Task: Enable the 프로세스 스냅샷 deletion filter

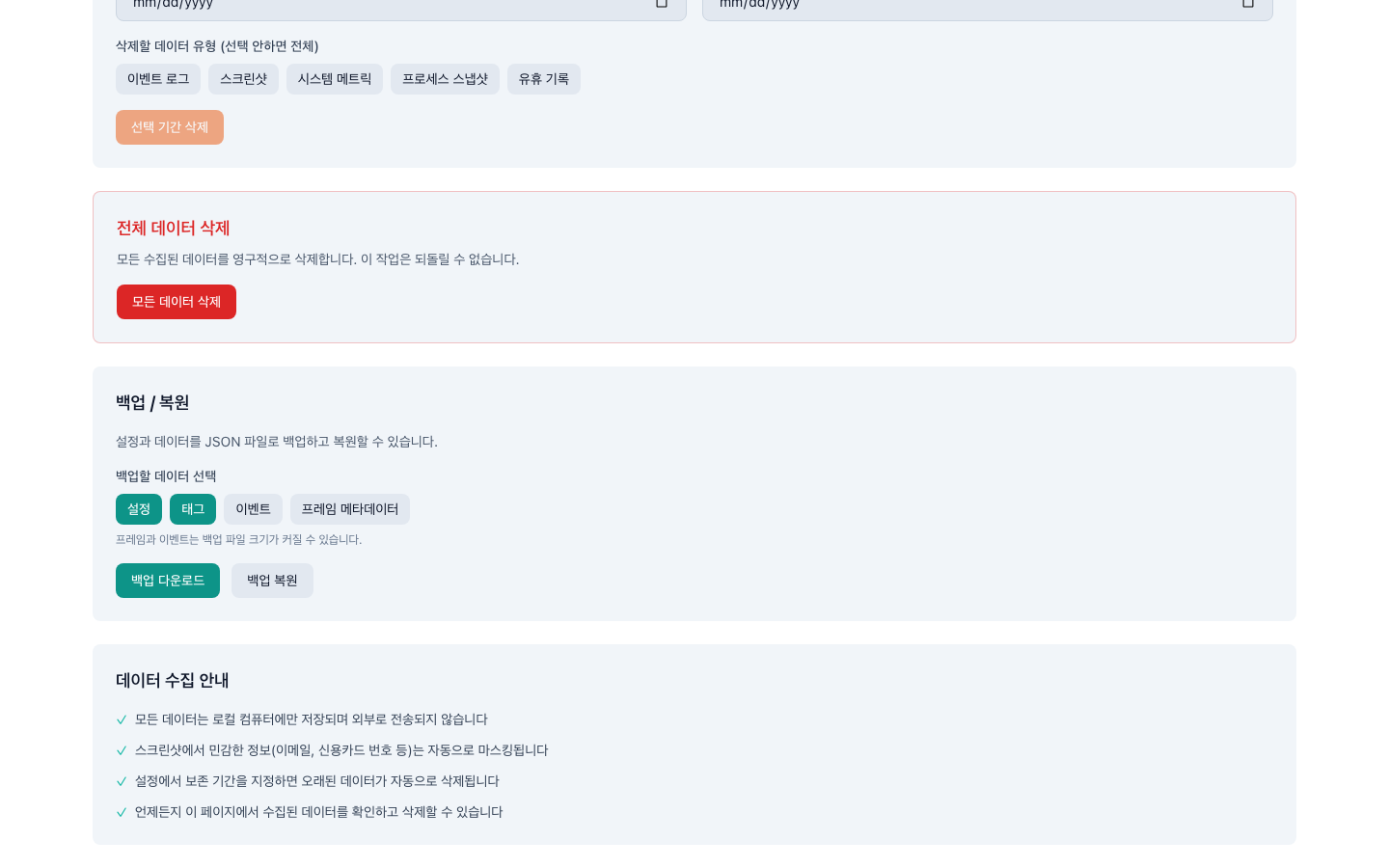Action: pyautogui.click(x=445, y=79)
